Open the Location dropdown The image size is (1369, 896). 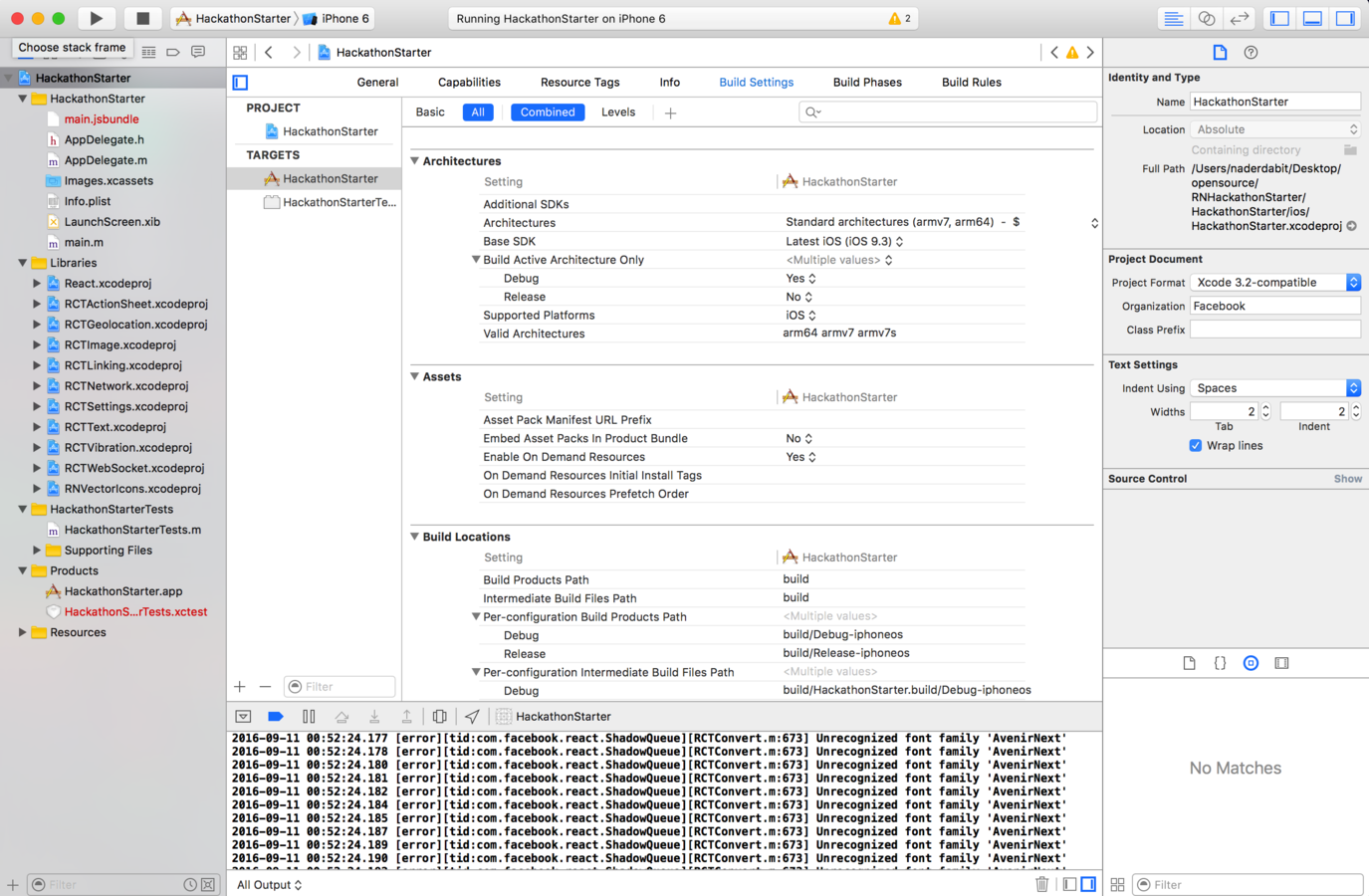point(1275,129)
